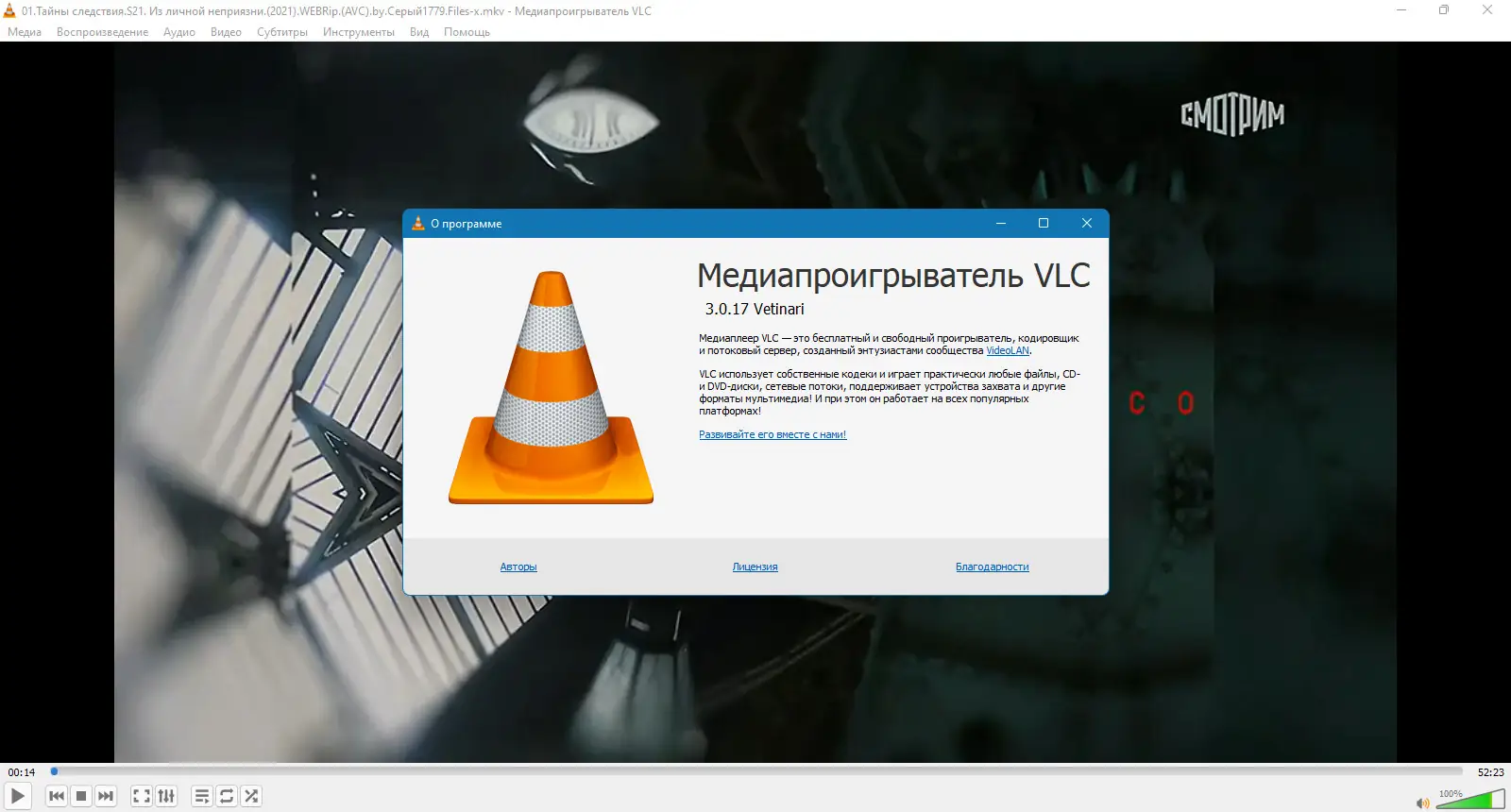1511x812 pixels.
Task: Adjust the volume slider at 100%
Action: coord(1470,800)
